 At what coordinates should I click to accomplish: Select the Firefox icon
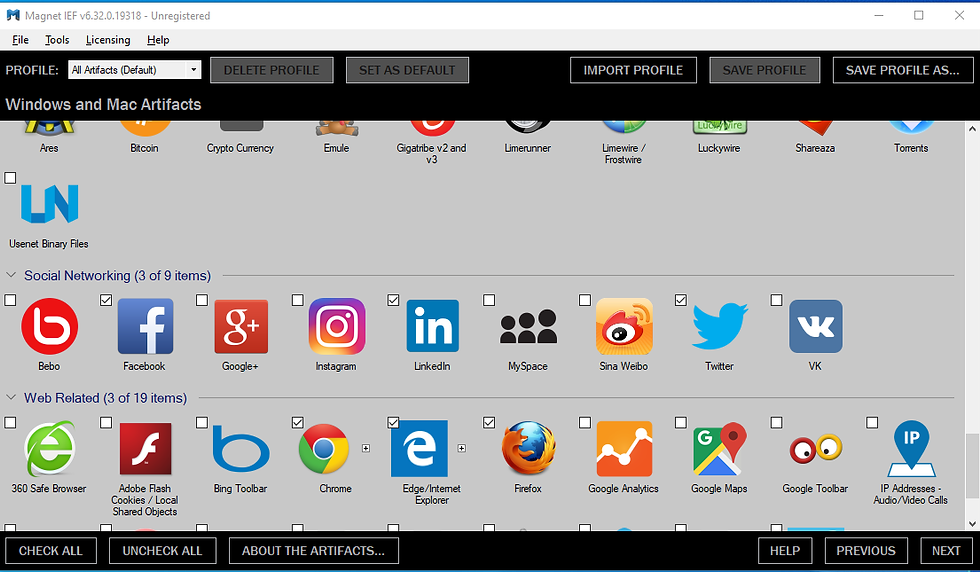pos(528,448)
